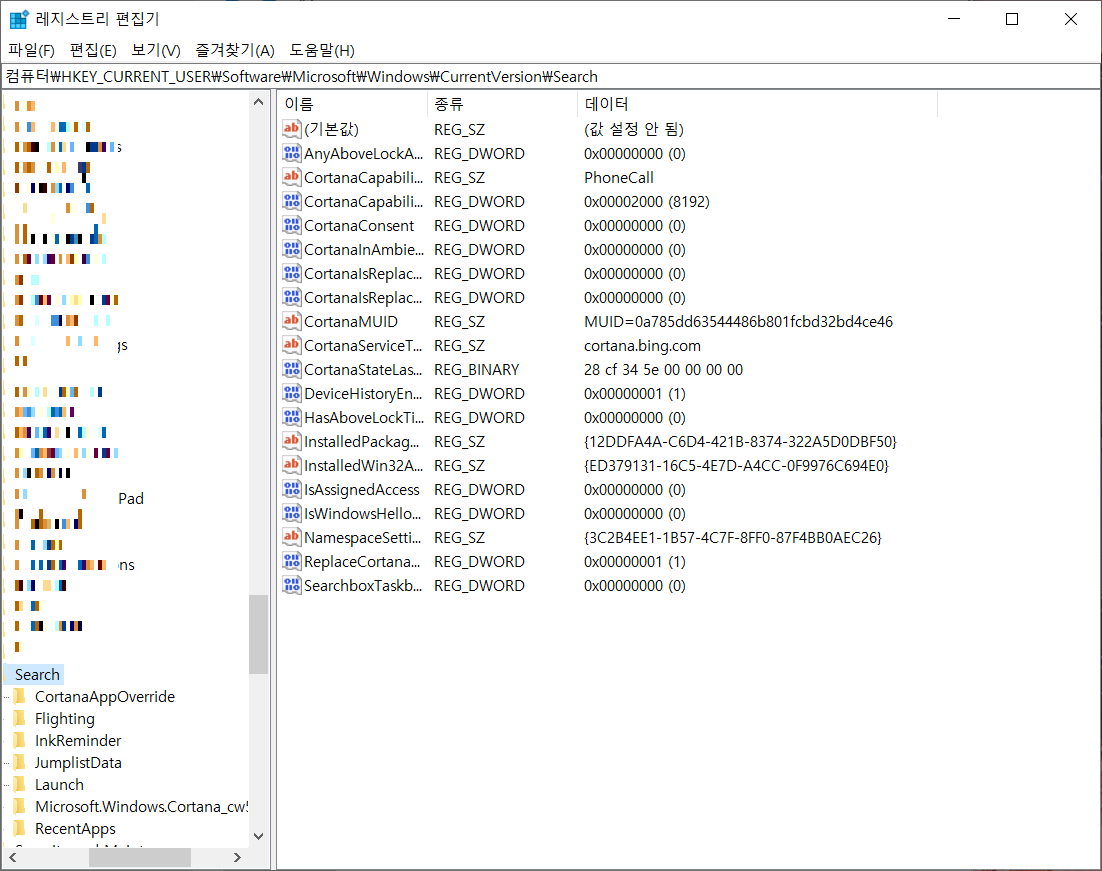
Task: Click the 0x00002000 (8192) data cell
Action: coord(647,201)
